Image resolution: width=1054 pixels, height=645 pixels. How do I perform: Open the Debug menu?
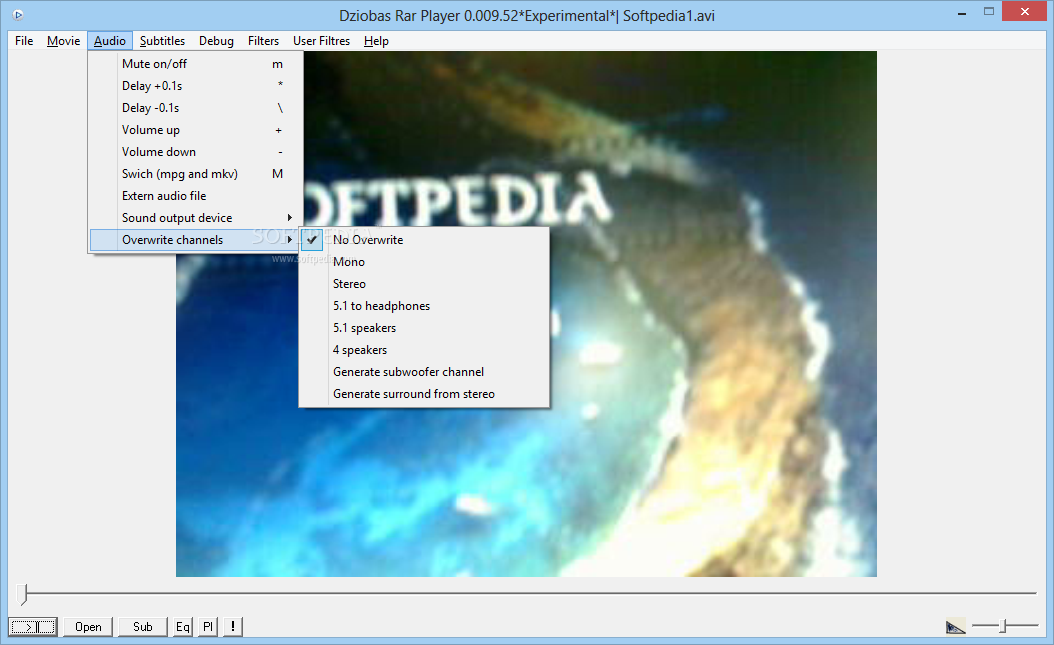point(216,41)
